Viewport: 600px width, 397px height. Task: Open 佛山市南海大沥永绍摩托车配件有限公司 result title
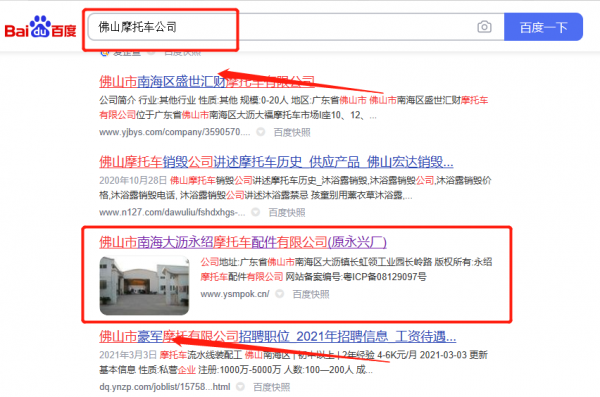pos(243,242)
